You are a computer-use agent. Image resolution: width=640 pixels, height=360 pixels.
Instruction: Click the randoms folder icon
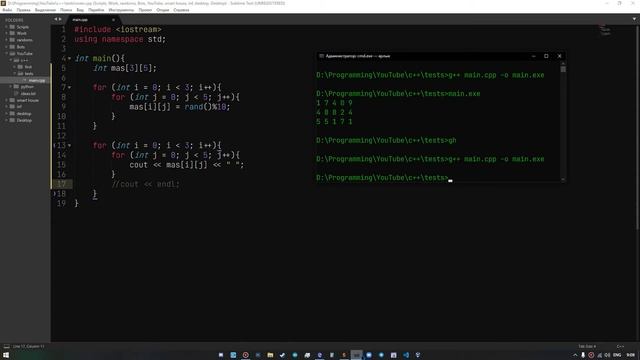click(x=12, y=40)
